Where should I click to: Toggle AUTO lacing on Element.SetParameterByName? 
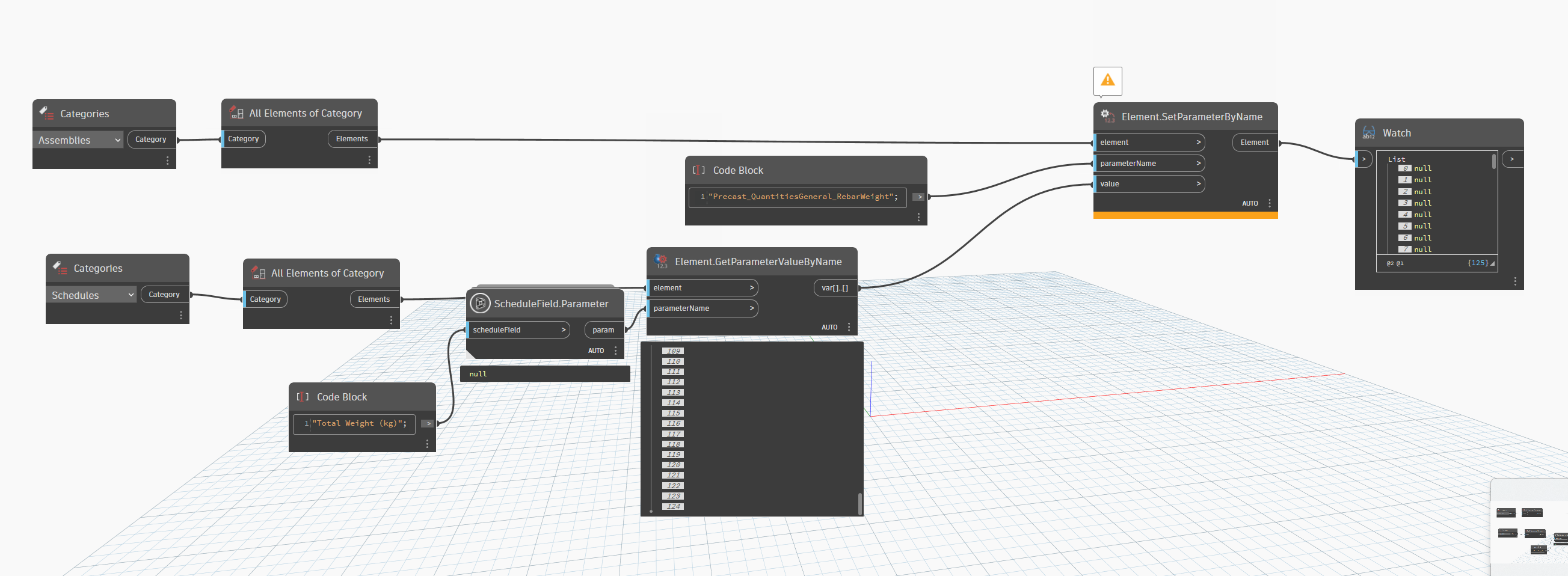(1250, 203)
